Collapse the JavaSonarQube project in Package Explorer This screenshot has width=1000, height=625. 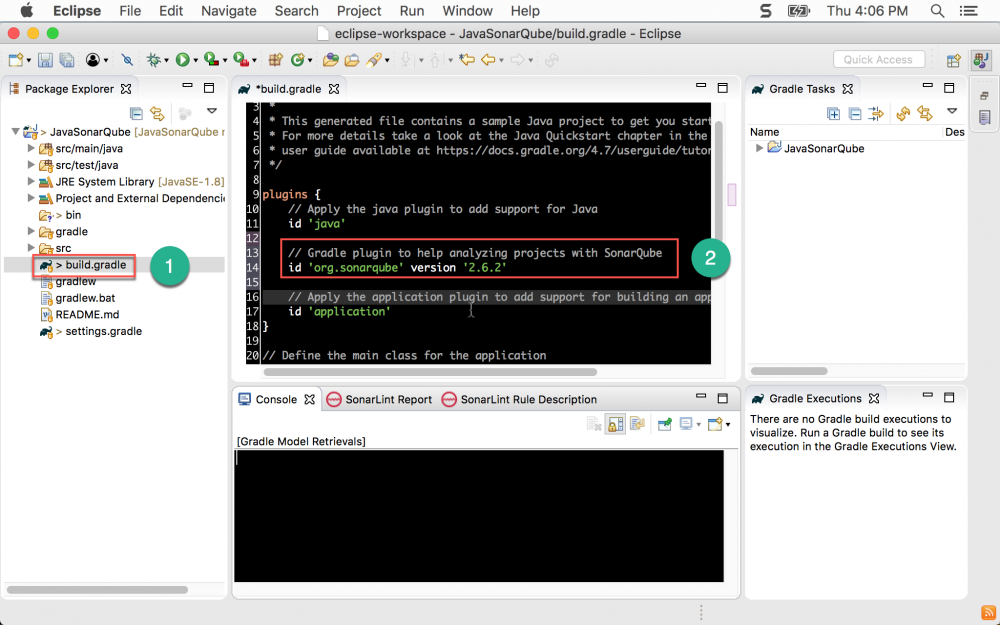(15, 132)
